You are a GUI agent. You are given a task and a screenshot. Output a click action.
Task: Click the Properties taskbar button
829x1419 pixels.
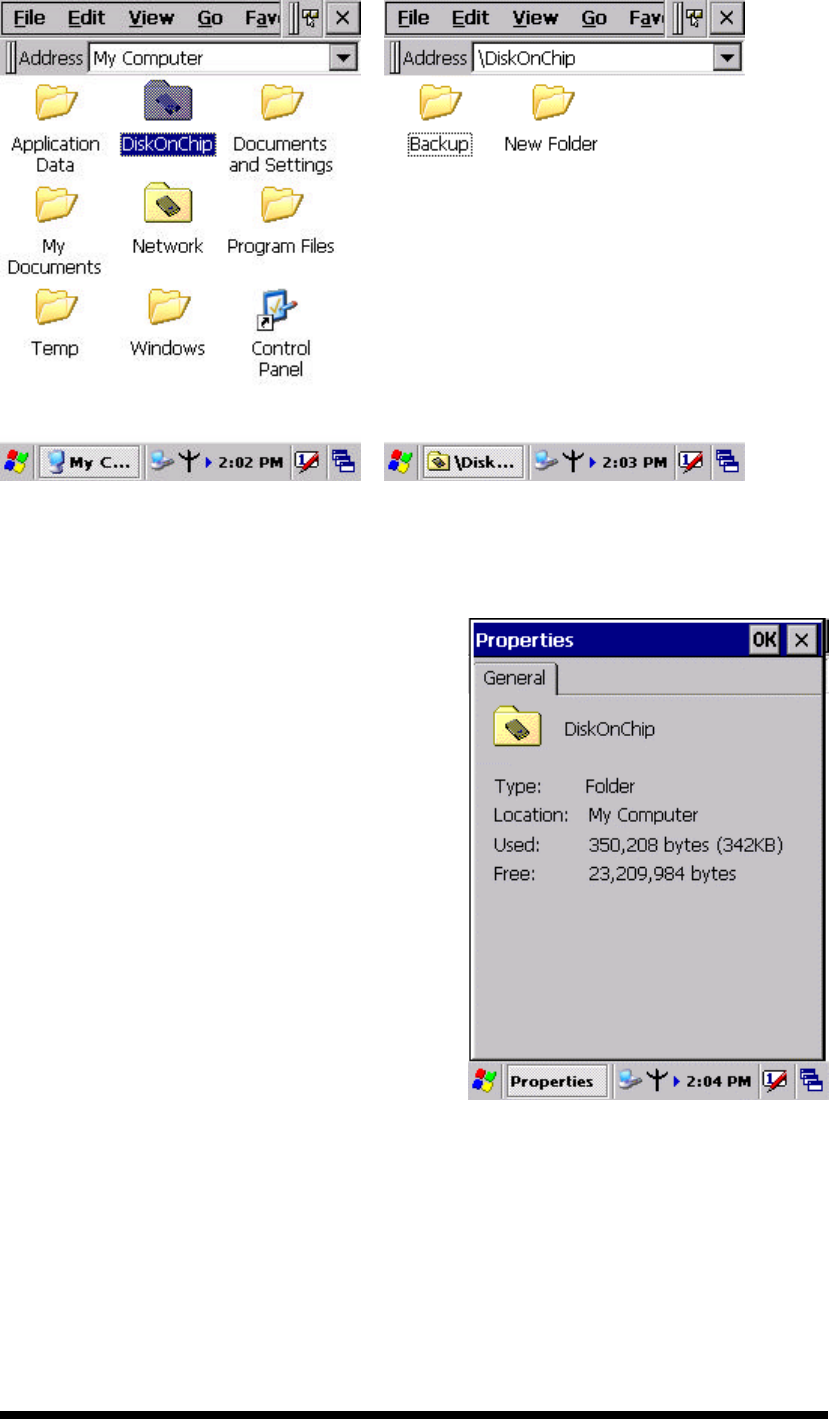[557, 1081]
